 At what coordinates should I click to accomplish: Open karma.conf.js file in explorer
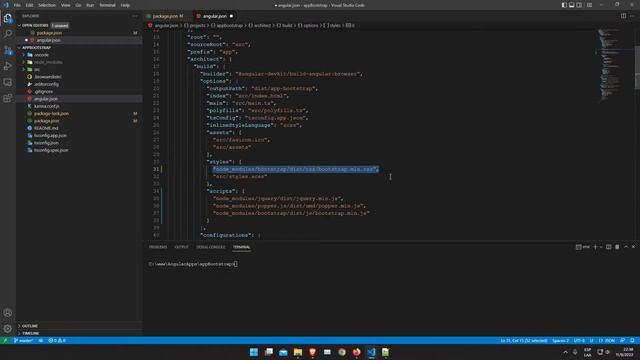click(47, 106)
